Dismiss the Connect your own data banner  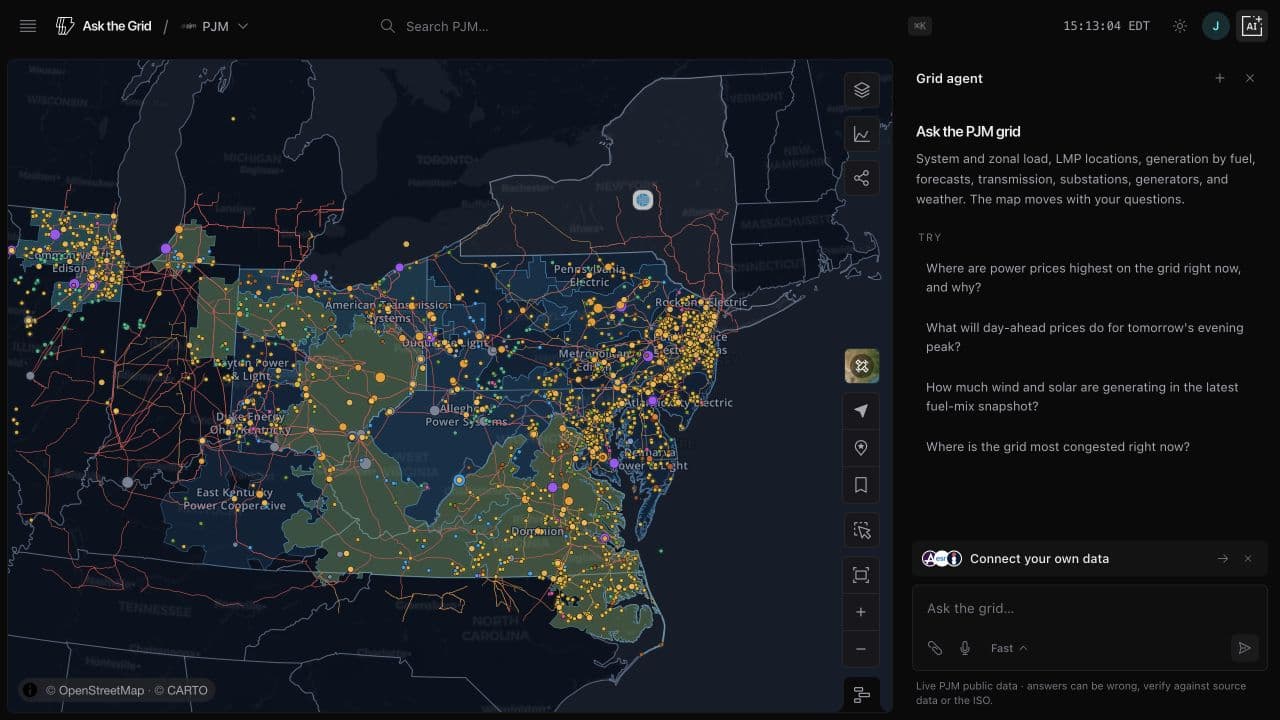1248,559
